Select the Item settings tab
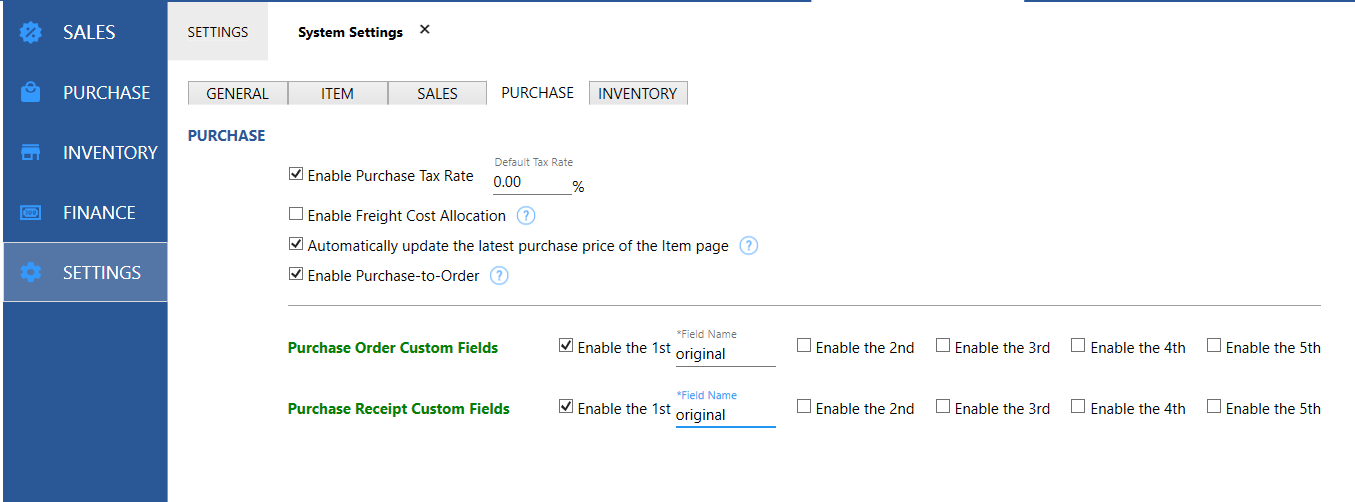The height and width of the screenshot is (502, 1355). coord(337,93)
